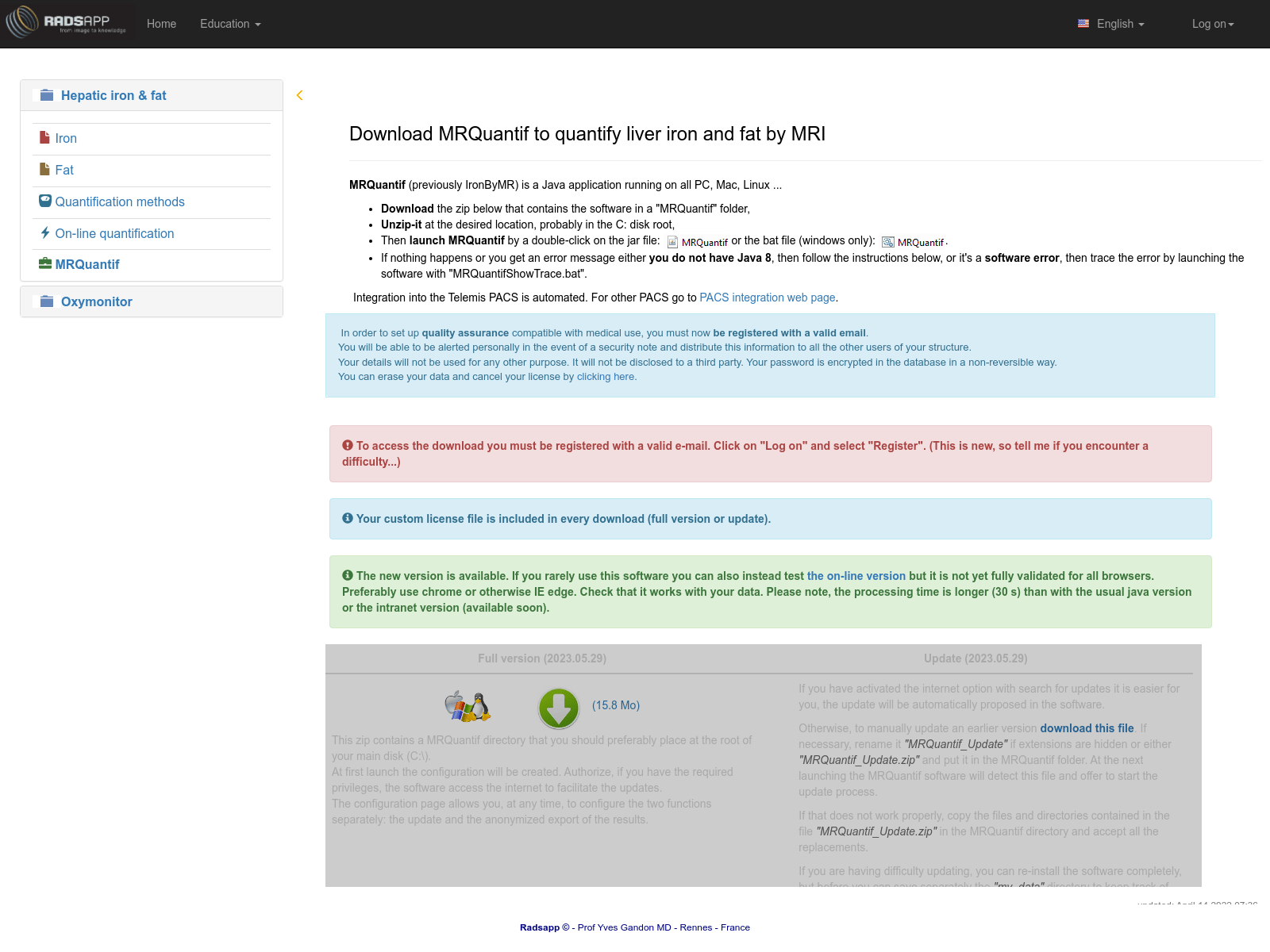The image size is (1270, 952).
Task: Expand the Education dropdown menu
Action: 230,24
